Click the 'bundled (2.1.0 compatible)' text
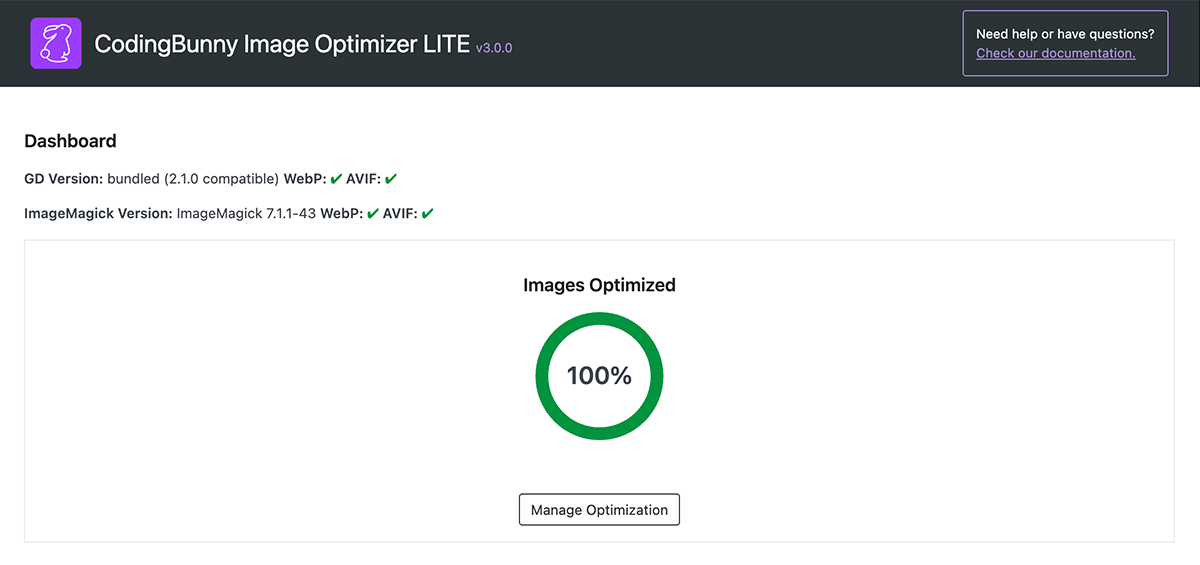This screenshot has height=565, width=1200. click(193, 179)
